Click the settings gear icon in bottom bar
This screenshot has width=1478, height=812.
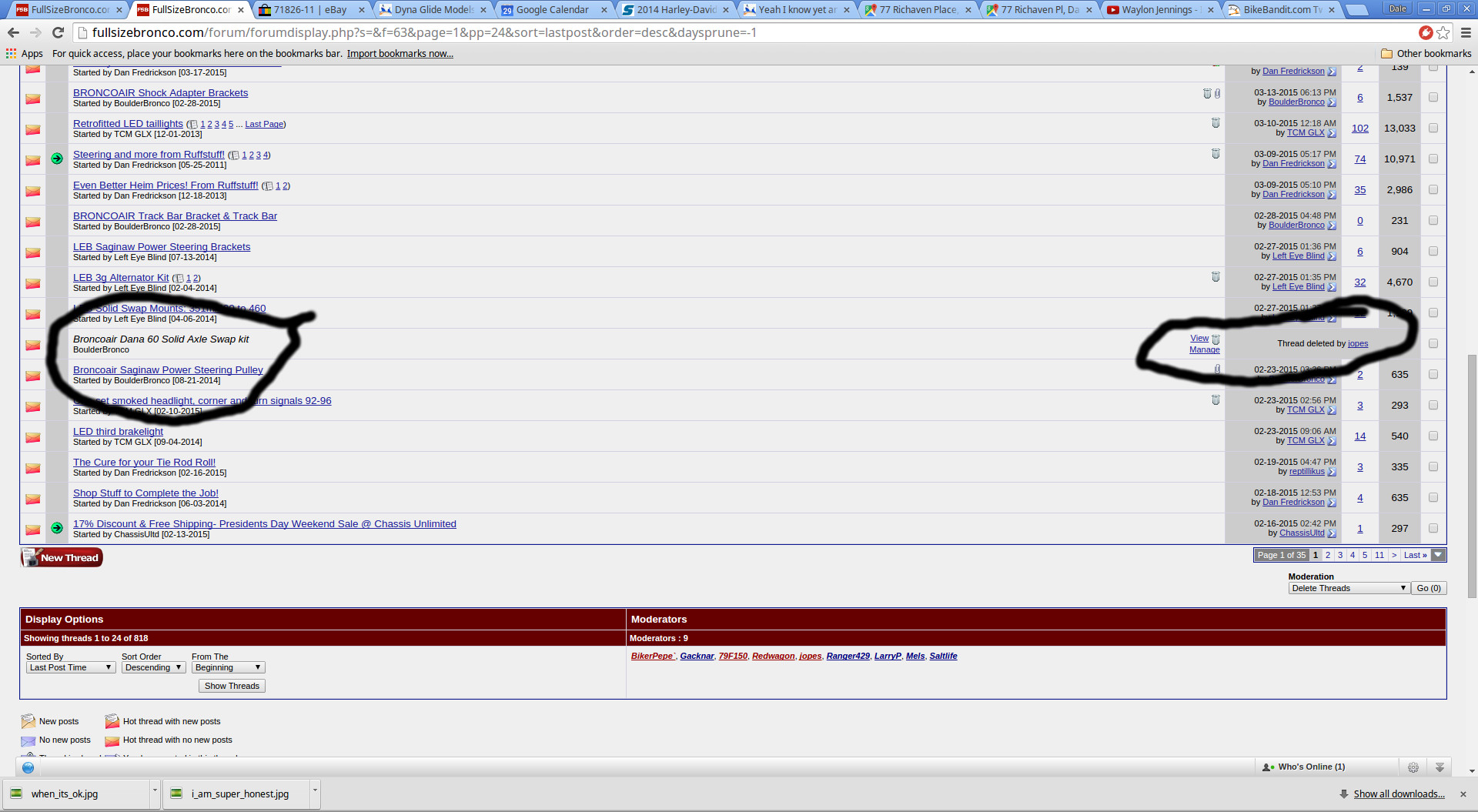(x=1413, y=767)
